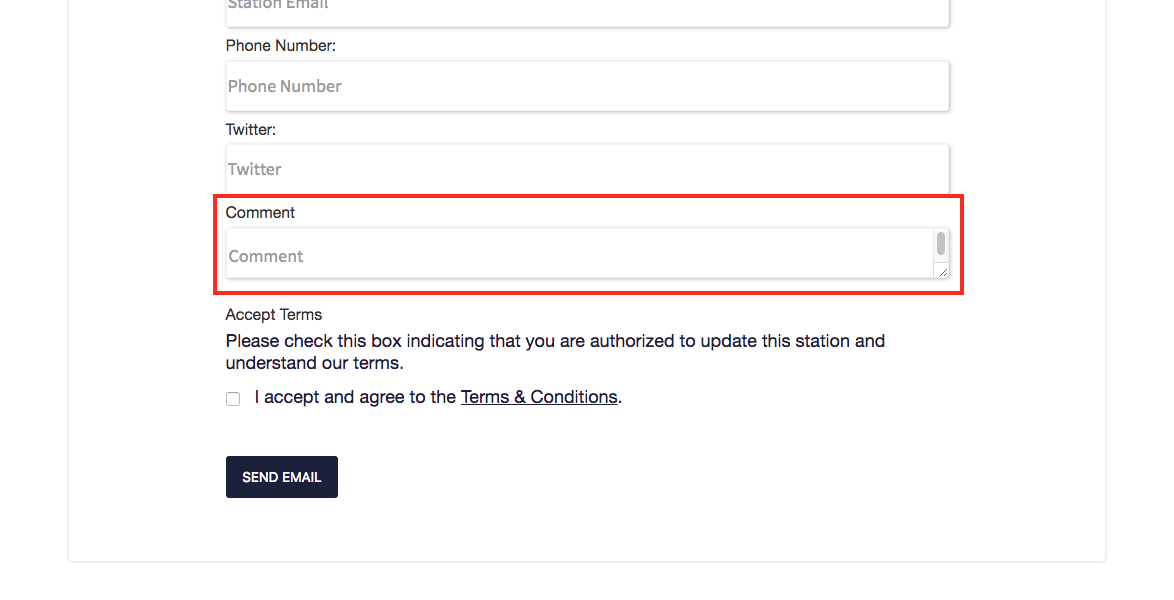This screenshot has height=600, width=1174.
Task: Click inside the Comment textarea
Action: pyautogui.click(x=580, y=253)
